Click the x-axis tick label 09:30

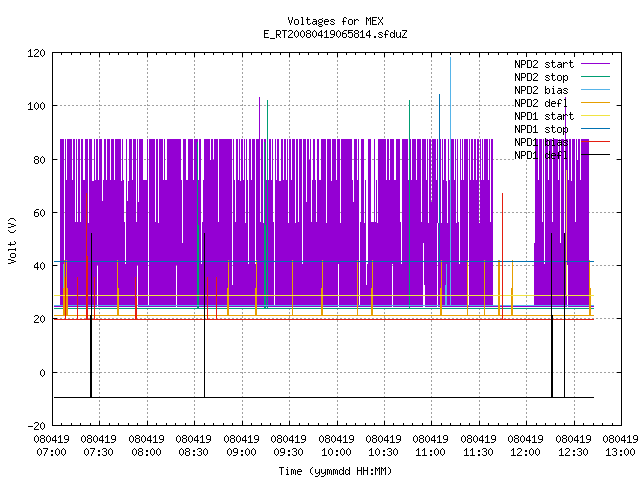tap(289, 452)
